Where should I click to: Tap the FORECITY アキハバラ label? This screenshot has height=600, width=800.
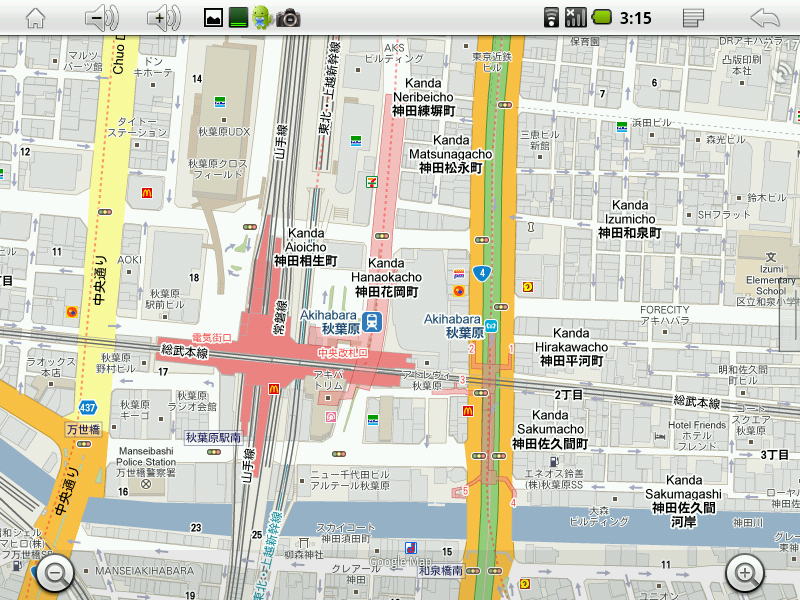click(x=664, y=315)
